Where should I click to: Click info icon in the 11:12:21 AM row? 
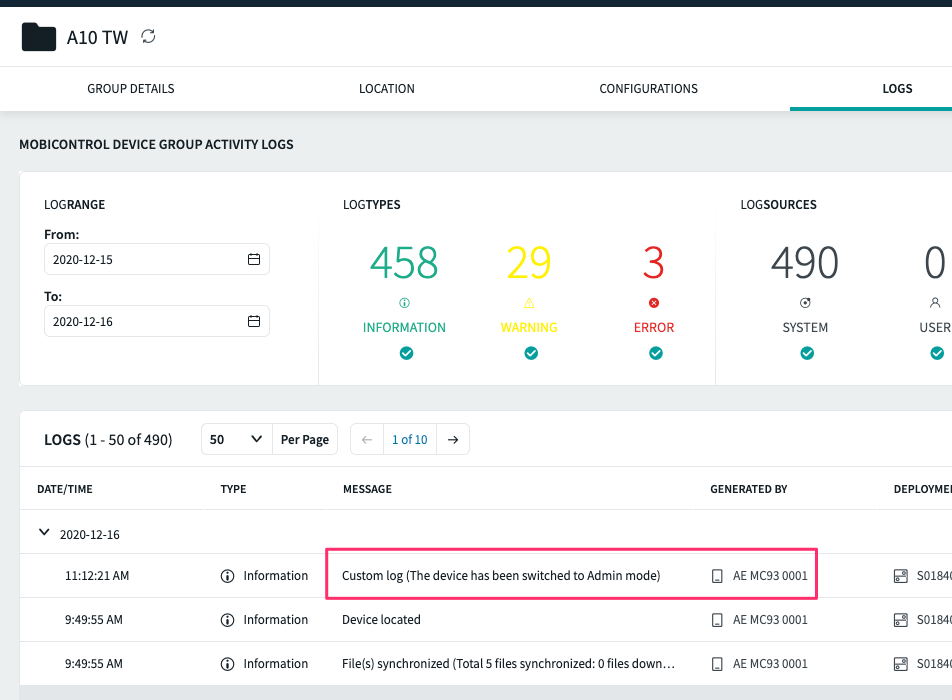[x=227, y=576]
